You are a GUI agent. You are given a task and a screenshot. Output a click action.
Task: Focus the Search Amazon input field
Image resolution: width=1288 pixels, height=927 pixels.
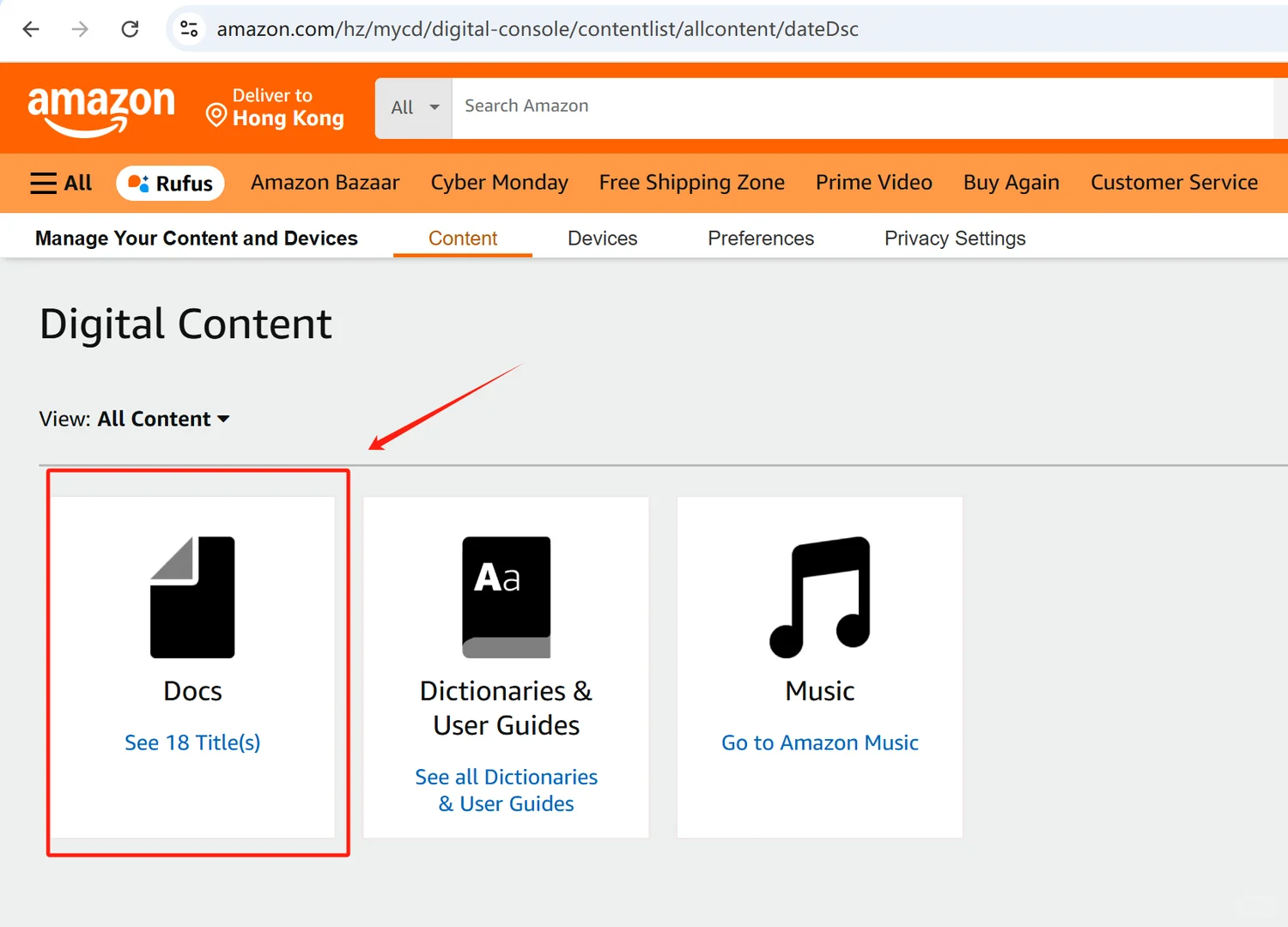click(x=859, y=106)
